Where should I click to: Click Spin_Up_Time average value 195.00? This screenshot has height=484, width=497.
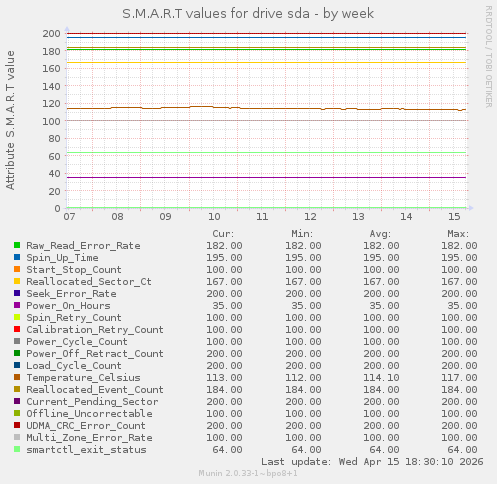[381, 258]
